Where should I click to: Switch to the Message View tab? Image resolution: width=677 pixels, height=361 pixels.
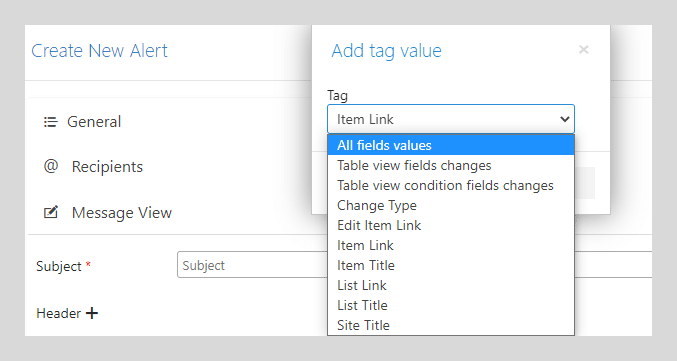pos(122,212)
